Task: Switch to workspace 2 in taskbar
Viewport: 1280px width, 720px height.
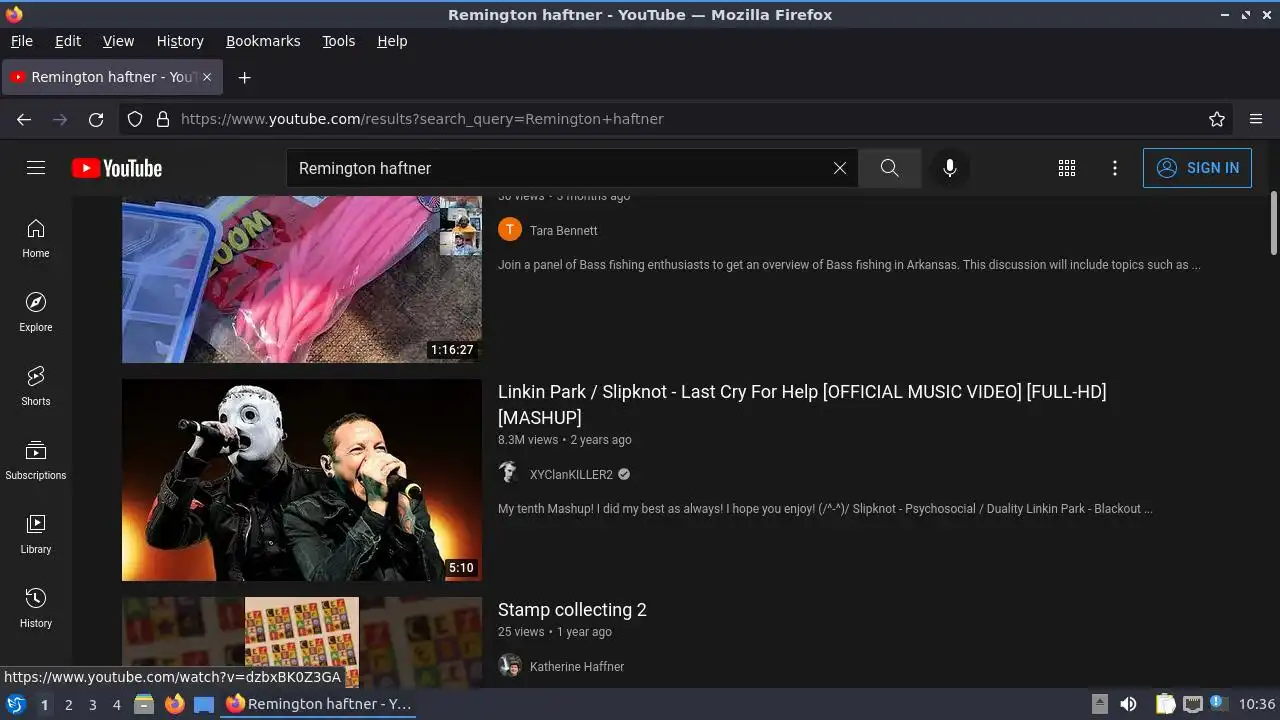Action: [69, 705]
